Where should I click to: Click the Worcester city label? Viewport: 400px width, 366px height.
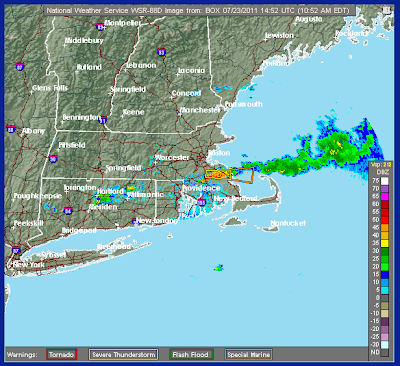[x=172, y=157]
